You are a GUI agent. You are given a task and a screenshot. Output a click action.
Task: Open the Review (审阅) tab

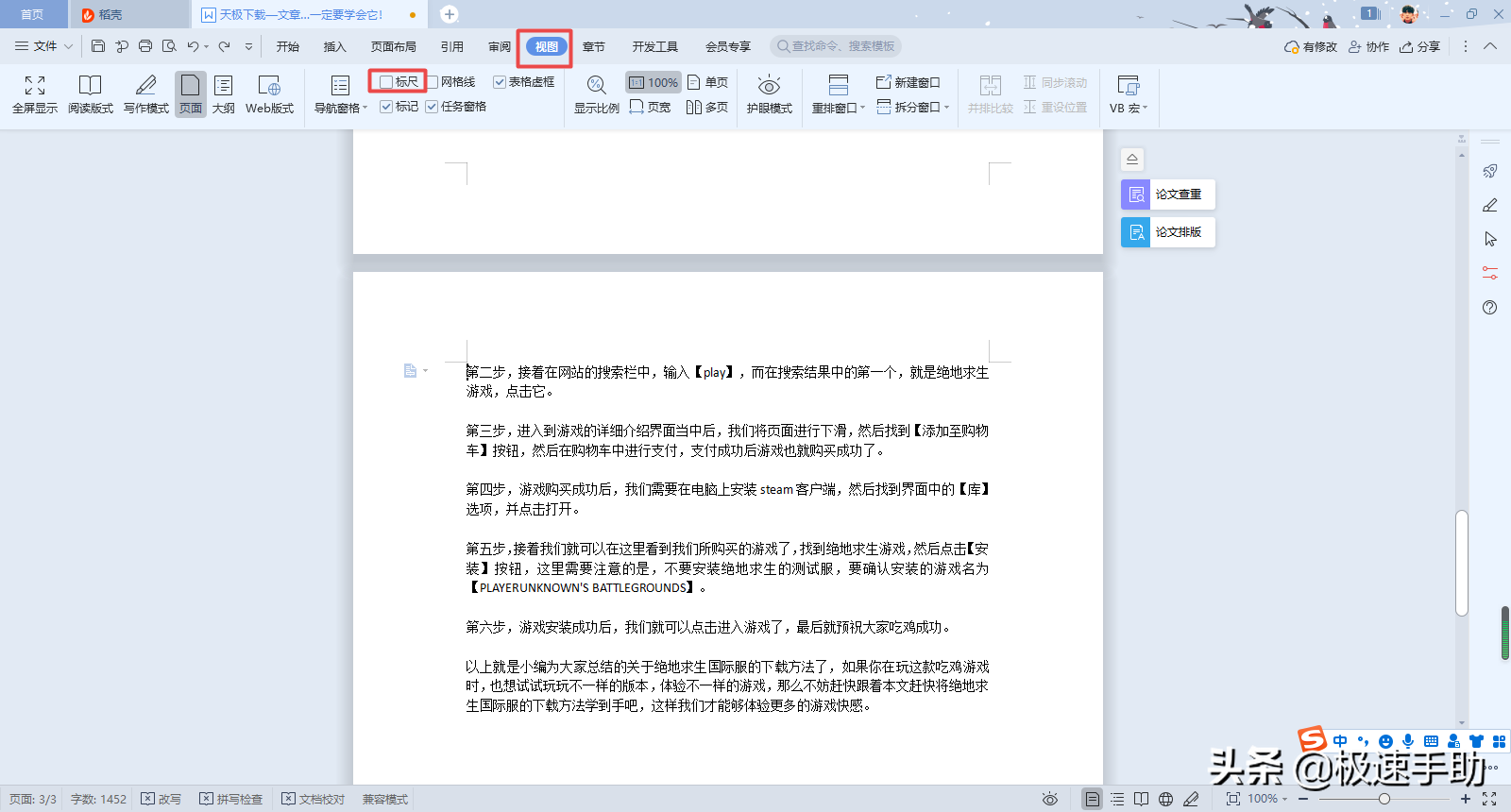500,46
